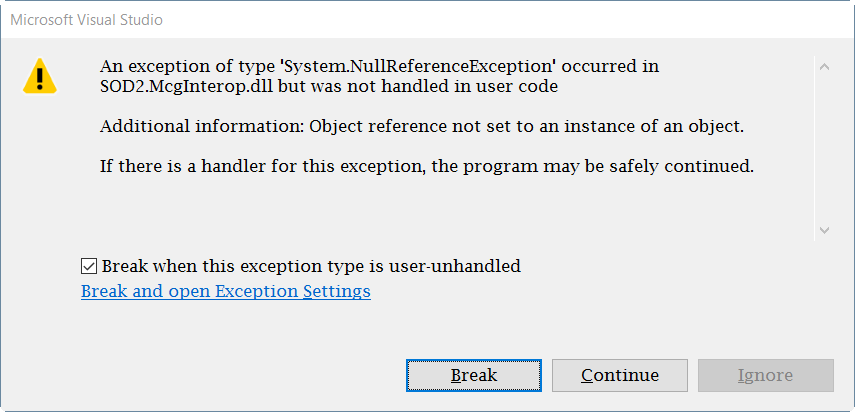The width and height of the screenshot is (855, 412).
Task: Click the greyed-out Ignore button
Action: 766,375
